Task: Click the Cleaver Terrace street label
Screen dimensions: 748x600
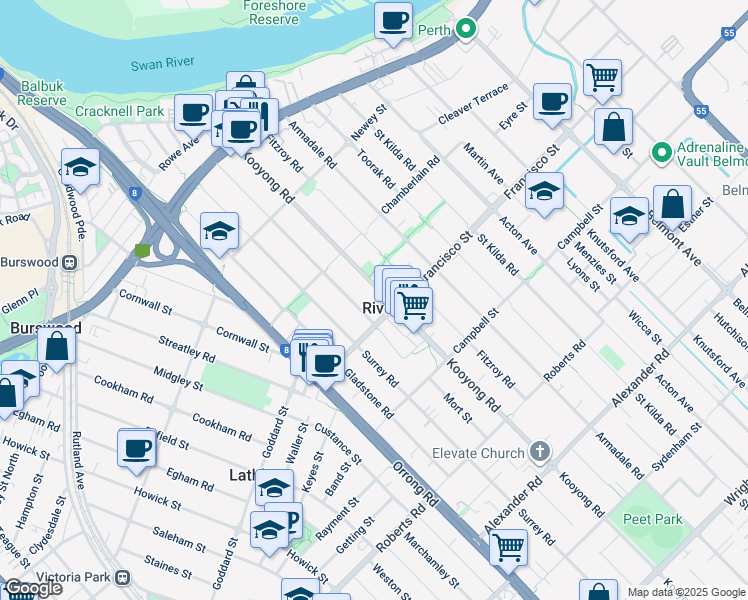Action: (x=473, y=104)
